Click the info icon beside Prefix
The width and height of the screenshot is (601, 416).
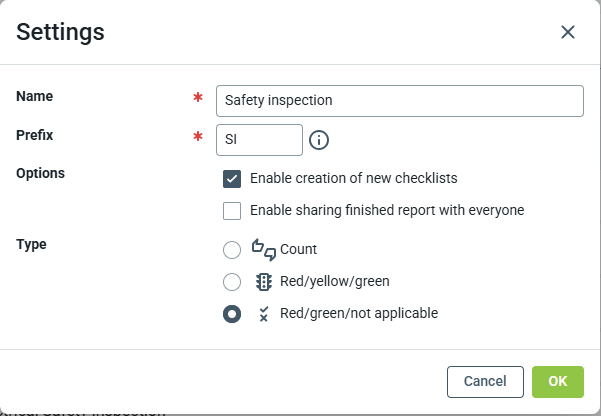tap(319, 140)
